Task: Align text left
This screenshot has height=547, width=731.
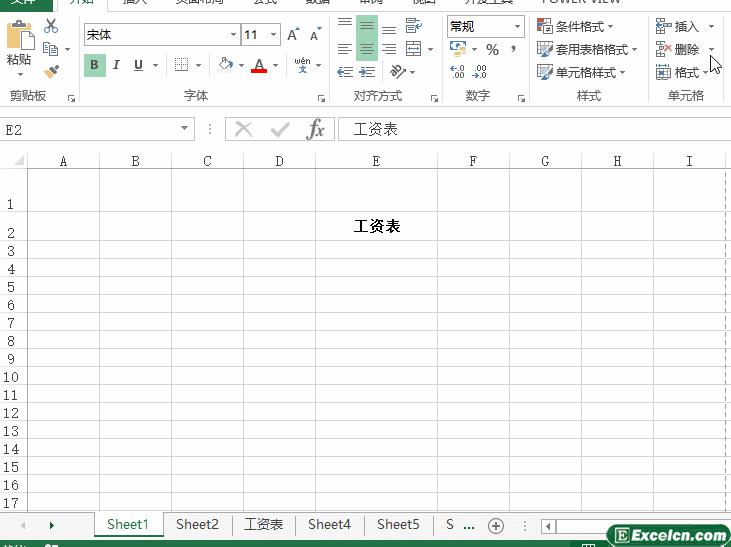Action: click(345, 49)
